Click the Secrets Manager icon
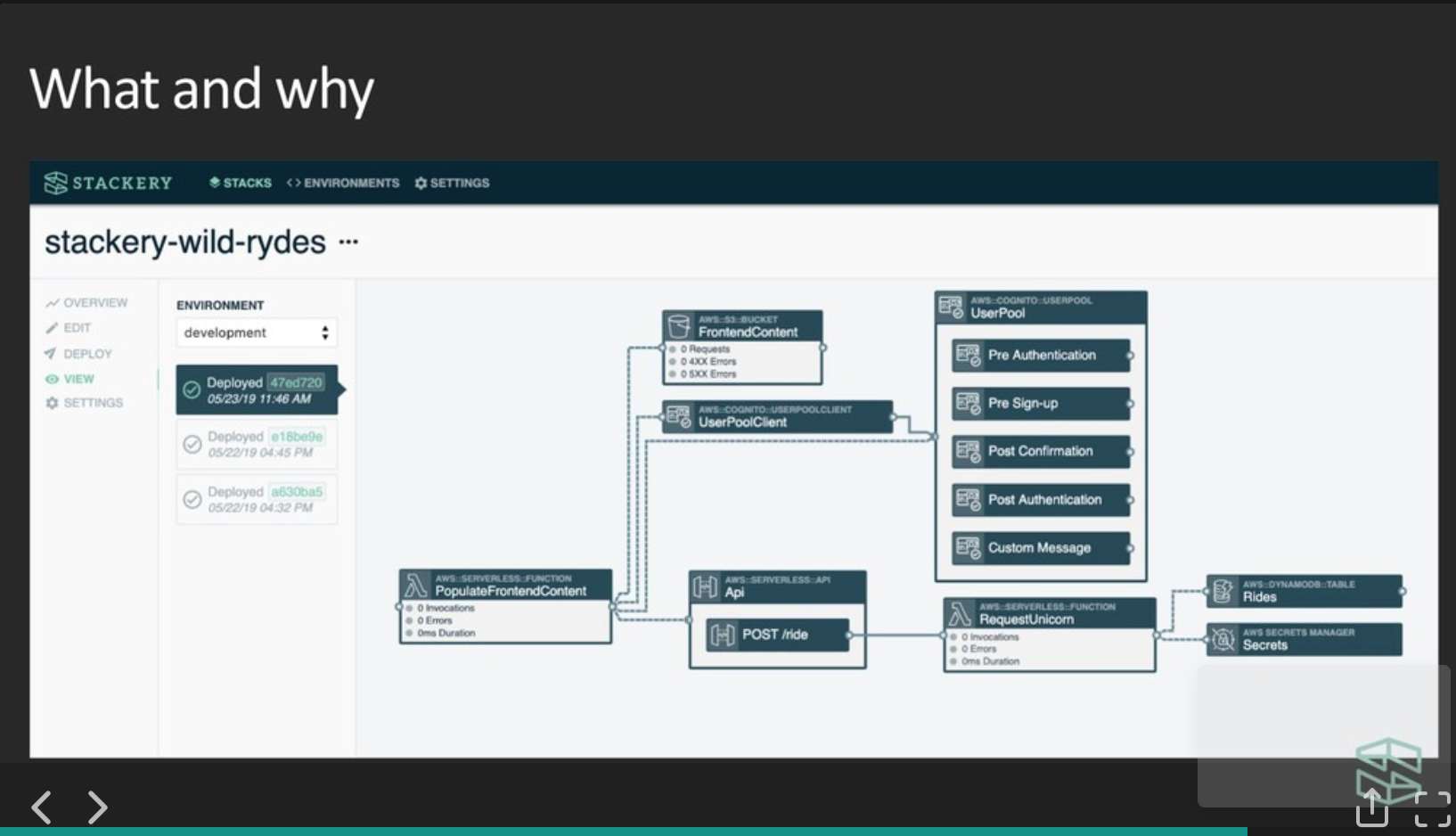 pyautogui.click(x=1223, y=639)
